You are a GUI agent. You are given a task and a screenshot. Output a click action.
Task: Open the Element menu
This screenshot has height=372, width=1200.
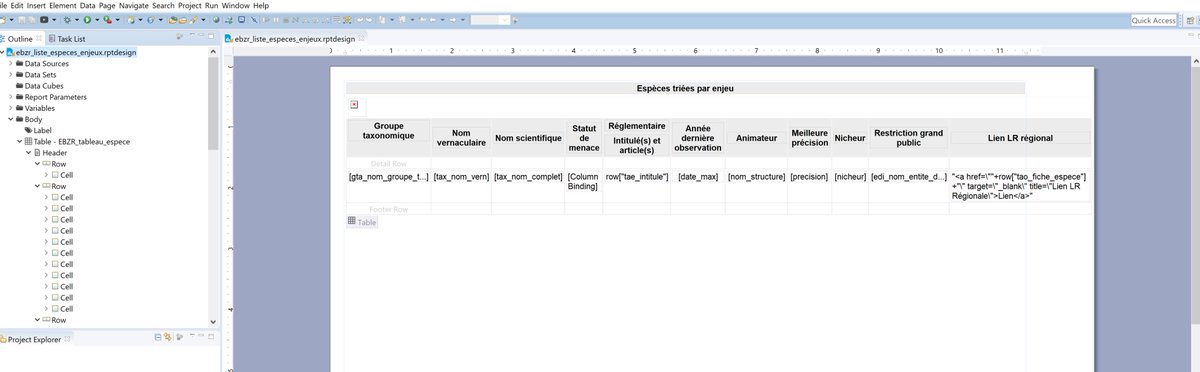point(63,5)
